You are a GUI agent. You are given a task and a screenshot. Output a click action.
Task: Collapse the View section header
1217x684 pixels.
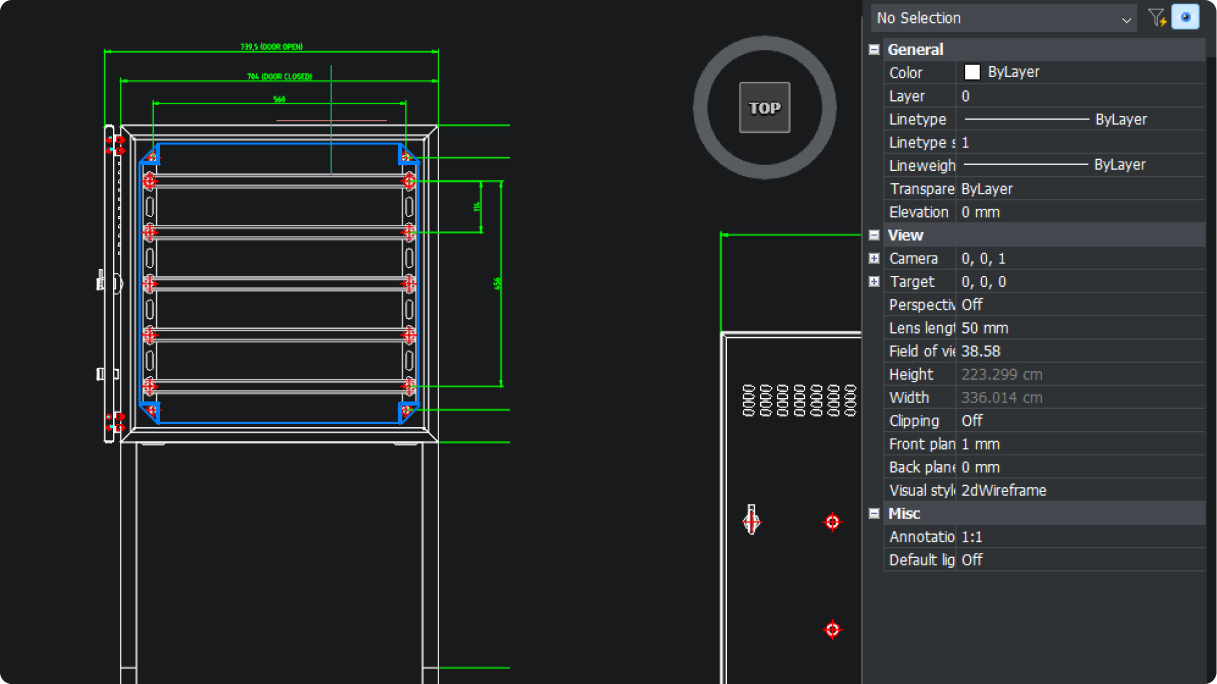point(873,234)
